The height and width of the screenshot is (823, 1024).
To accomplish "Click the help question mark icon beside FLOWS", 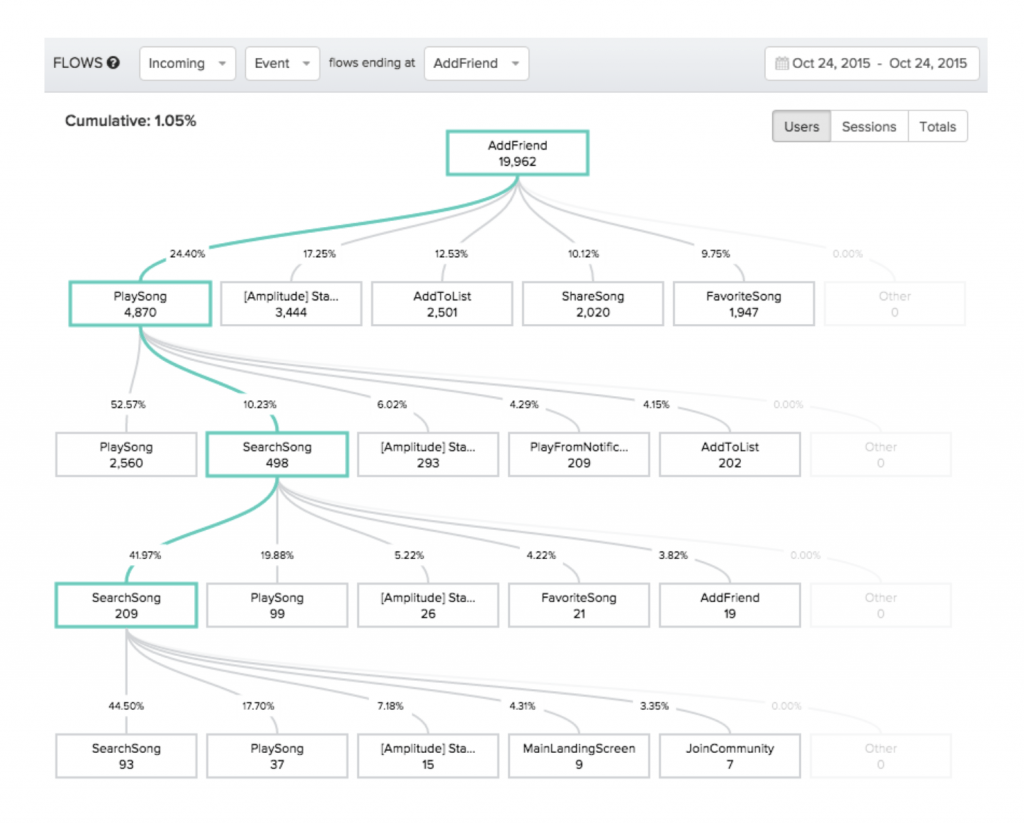I will 114,63.
